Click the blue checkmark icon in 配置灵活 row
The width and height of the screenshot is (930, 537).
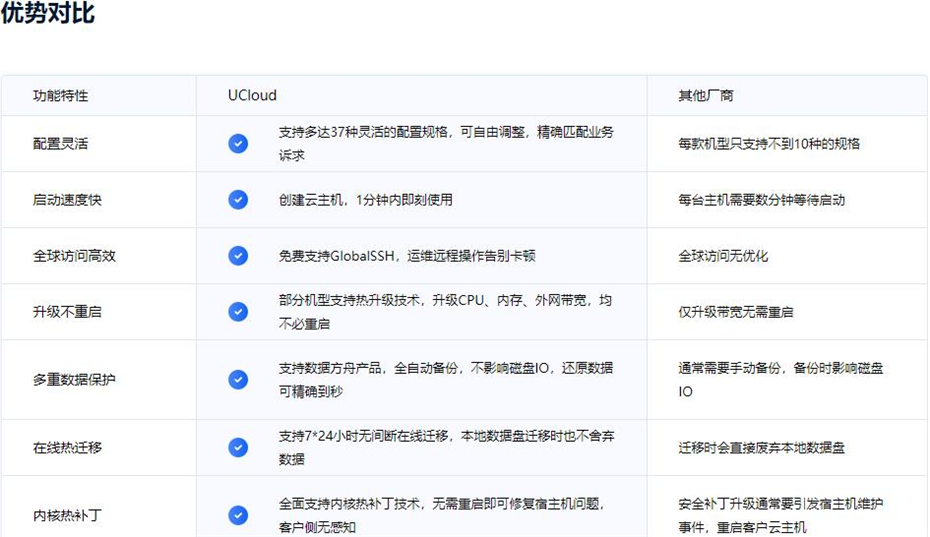pos(238,144)
